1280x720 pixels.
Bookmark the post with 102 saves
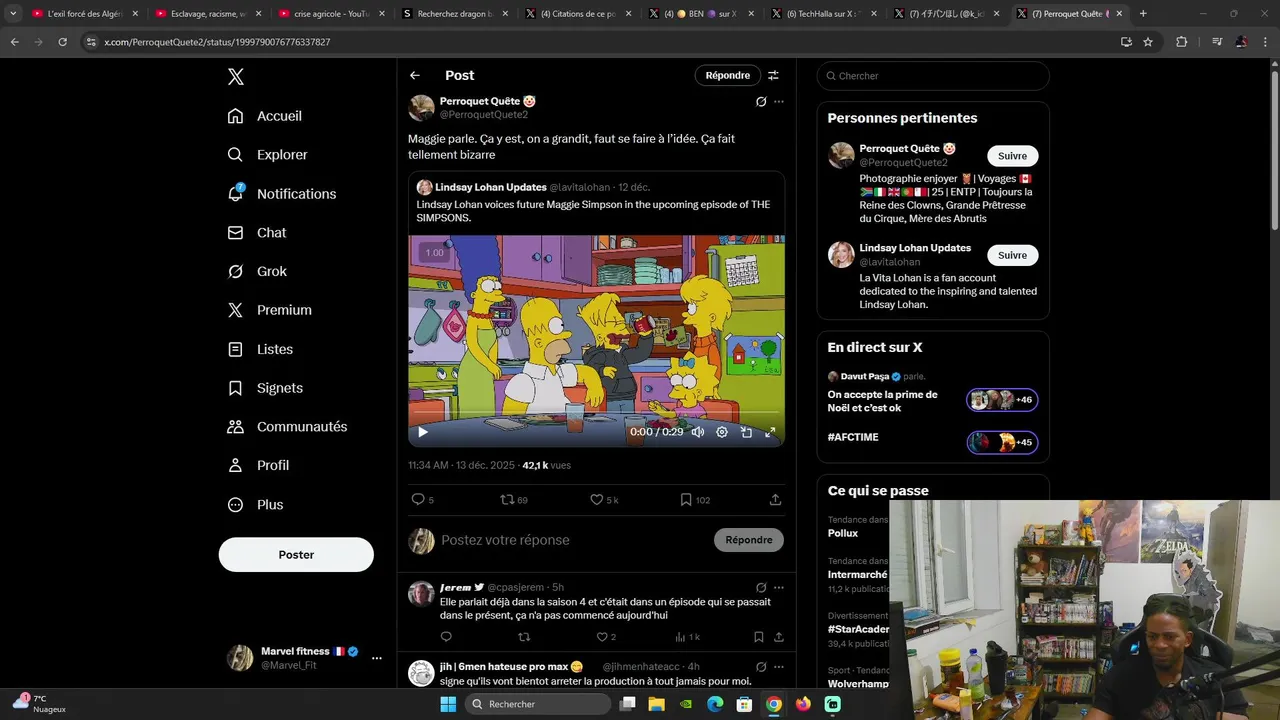[686, 499]
